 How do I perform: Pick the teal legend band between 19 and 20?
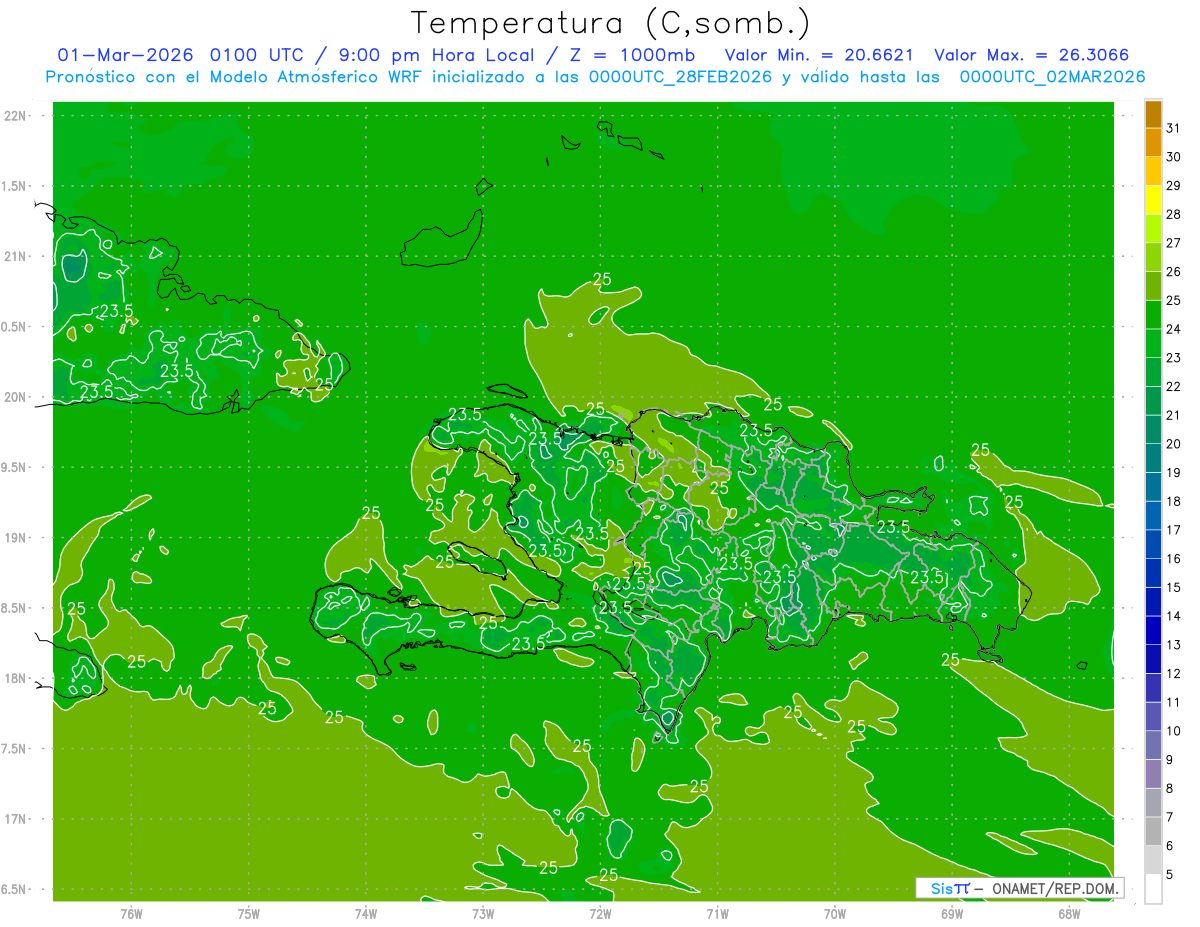pyautogui.click(x=1153, y=458)
